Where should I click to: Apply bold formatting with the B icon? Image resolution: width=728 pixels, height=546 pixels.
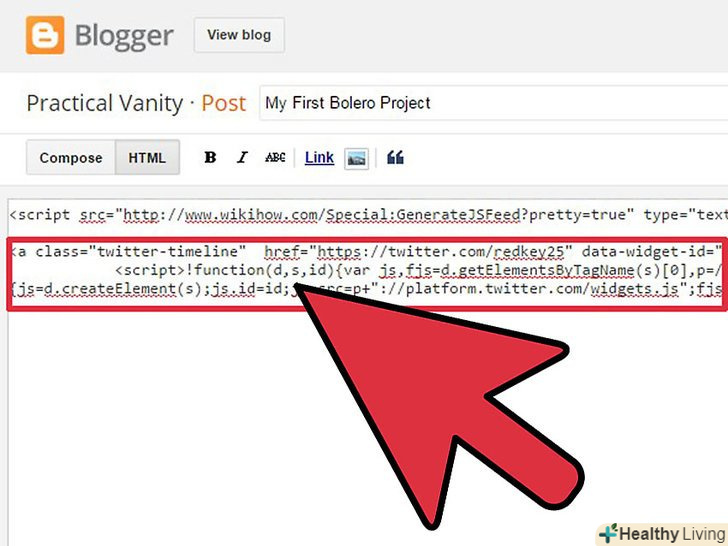(x=210, y=158)
